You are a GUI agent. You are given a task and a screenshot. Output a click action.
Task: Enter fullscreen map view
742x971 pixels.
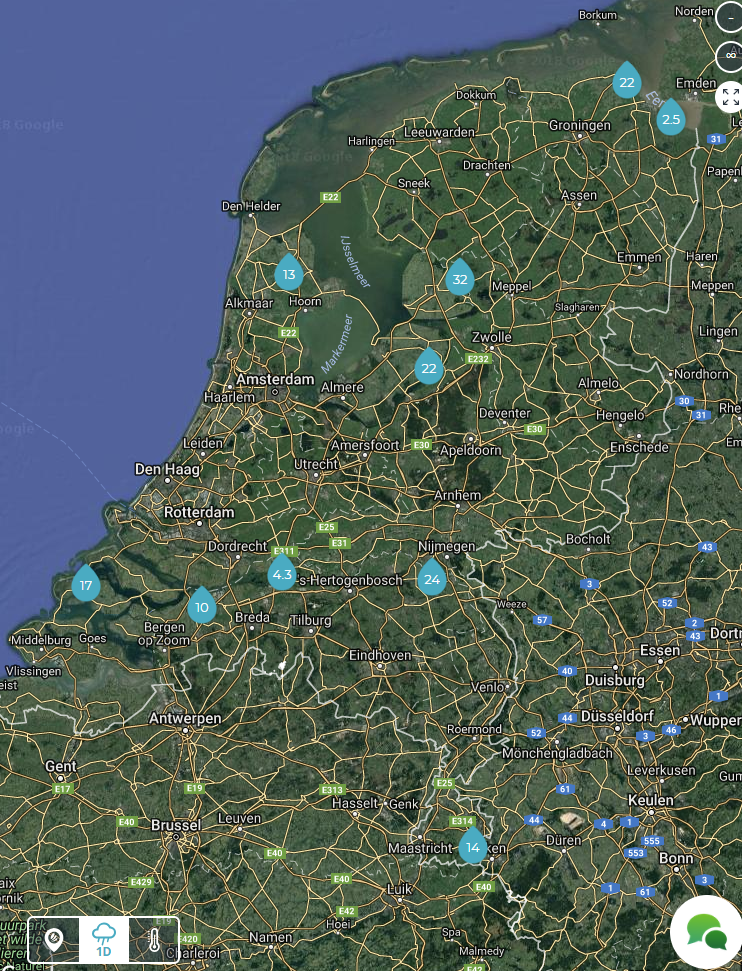click(730, 97)
